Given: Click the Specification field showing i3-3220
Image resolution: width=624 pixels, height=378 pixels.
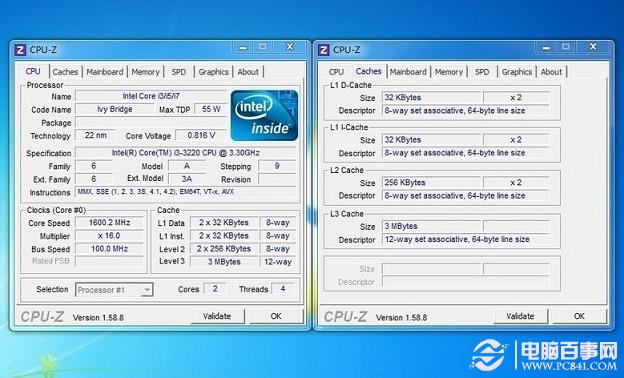Looking at the screenshot, I should click(186, 153).
